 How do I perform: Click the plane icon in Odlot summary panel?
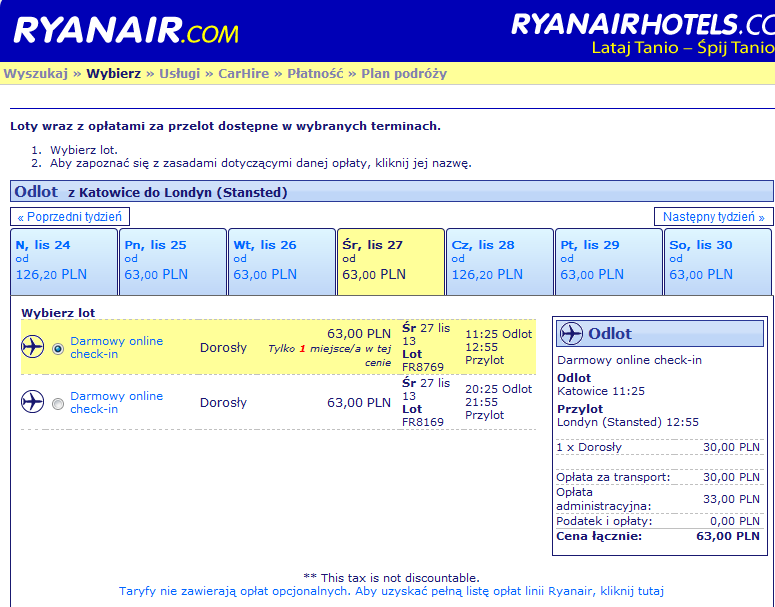pyautogui.click(x=571, y=334)
